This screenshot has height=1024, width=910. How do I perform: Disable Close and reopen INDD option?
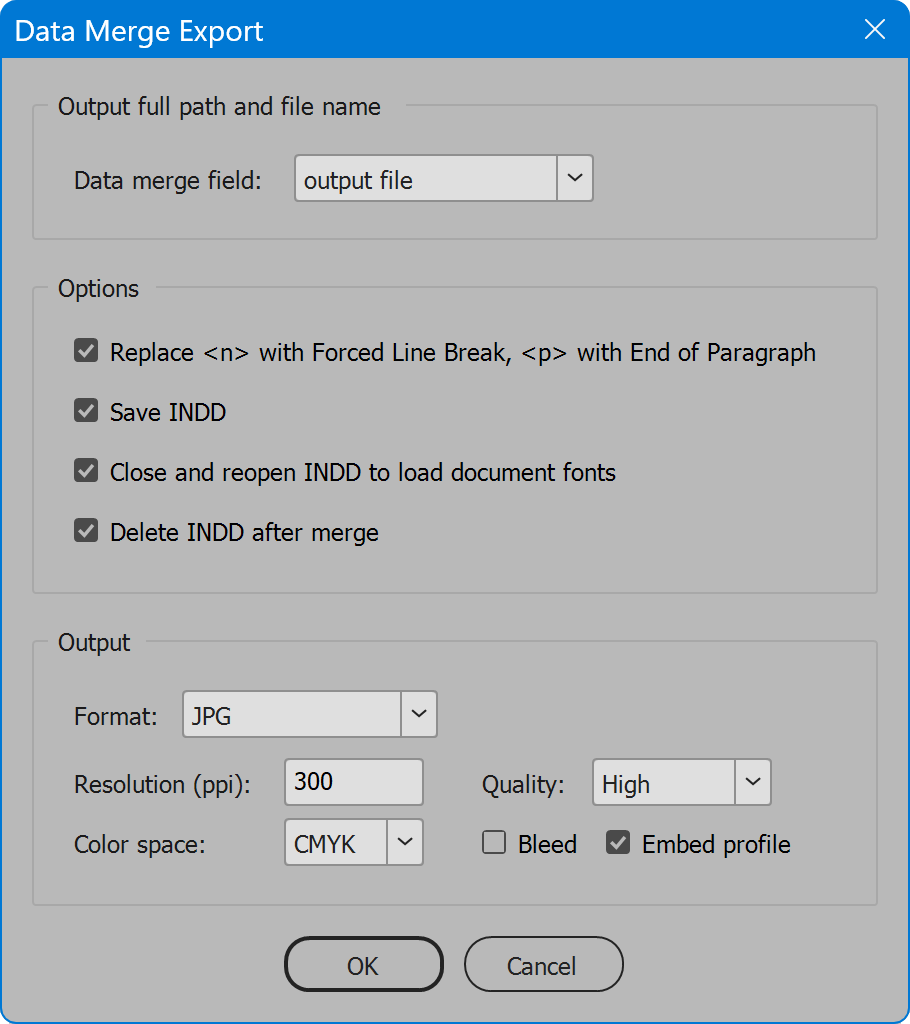coord(86,471)
